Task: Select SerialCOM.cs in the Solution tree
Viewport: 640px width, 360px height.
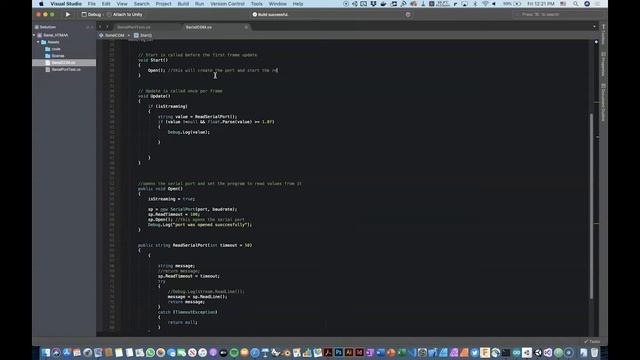Action: (x=64, y=63)
